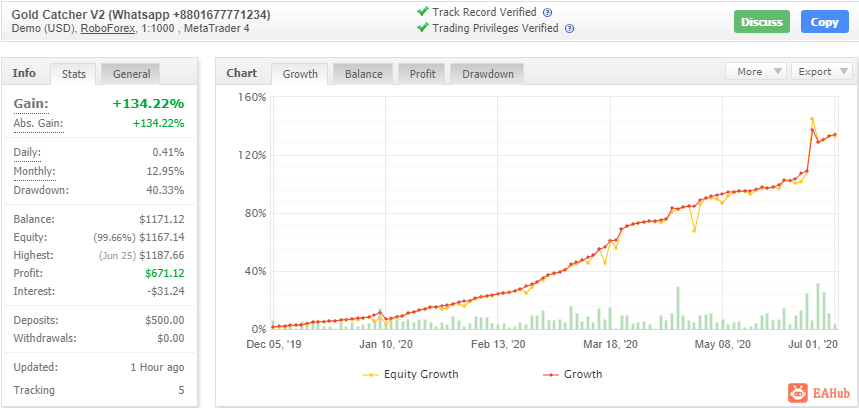The height and width of the screenshot is (408, 859).
Task: Click the Track Record Verified help icon
Action: [547, 13]
